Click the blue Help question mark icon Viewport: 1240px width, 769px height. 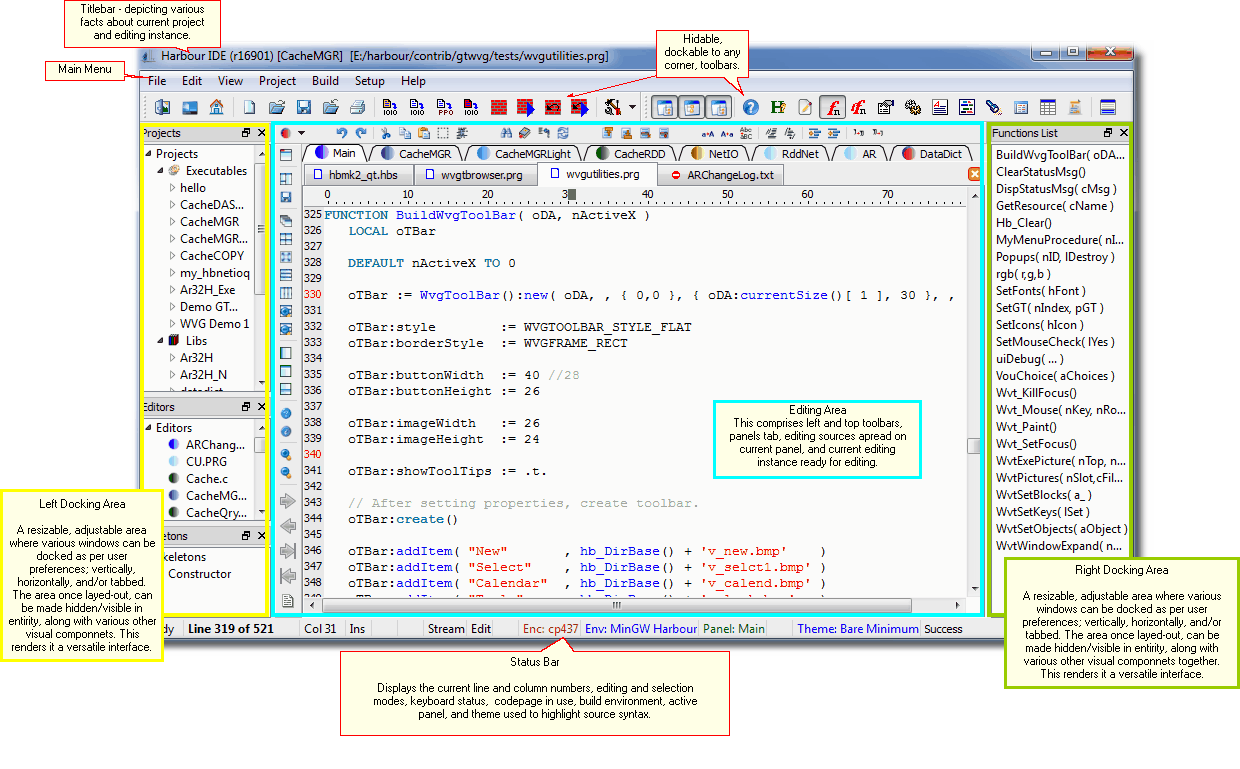coord(750,107)
